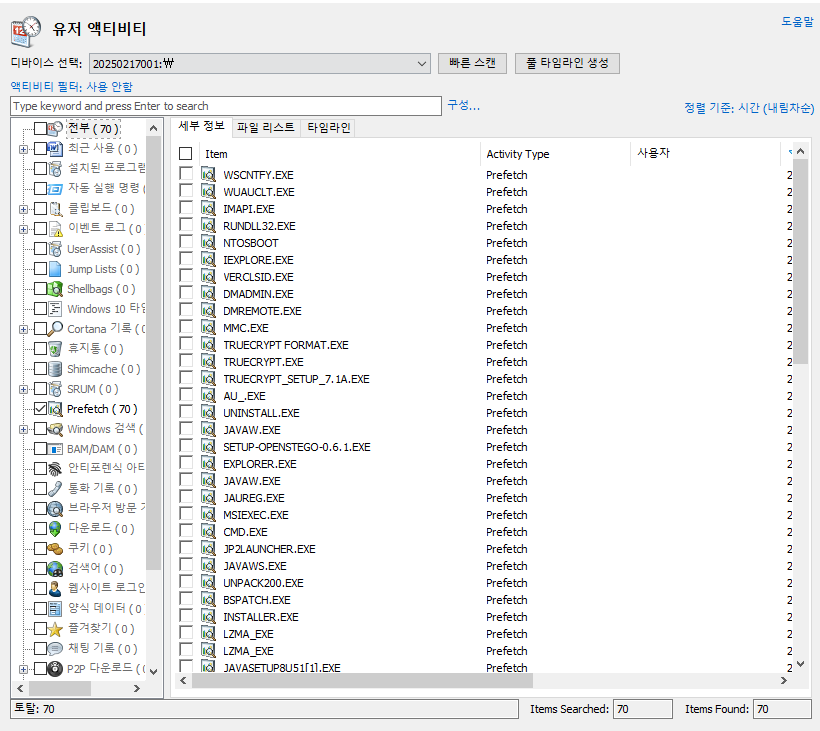Image resolution: width=820 pixels, height=731 pixels.
Task: Click the Shimcache database icon
Action: [x=55, y=369]
